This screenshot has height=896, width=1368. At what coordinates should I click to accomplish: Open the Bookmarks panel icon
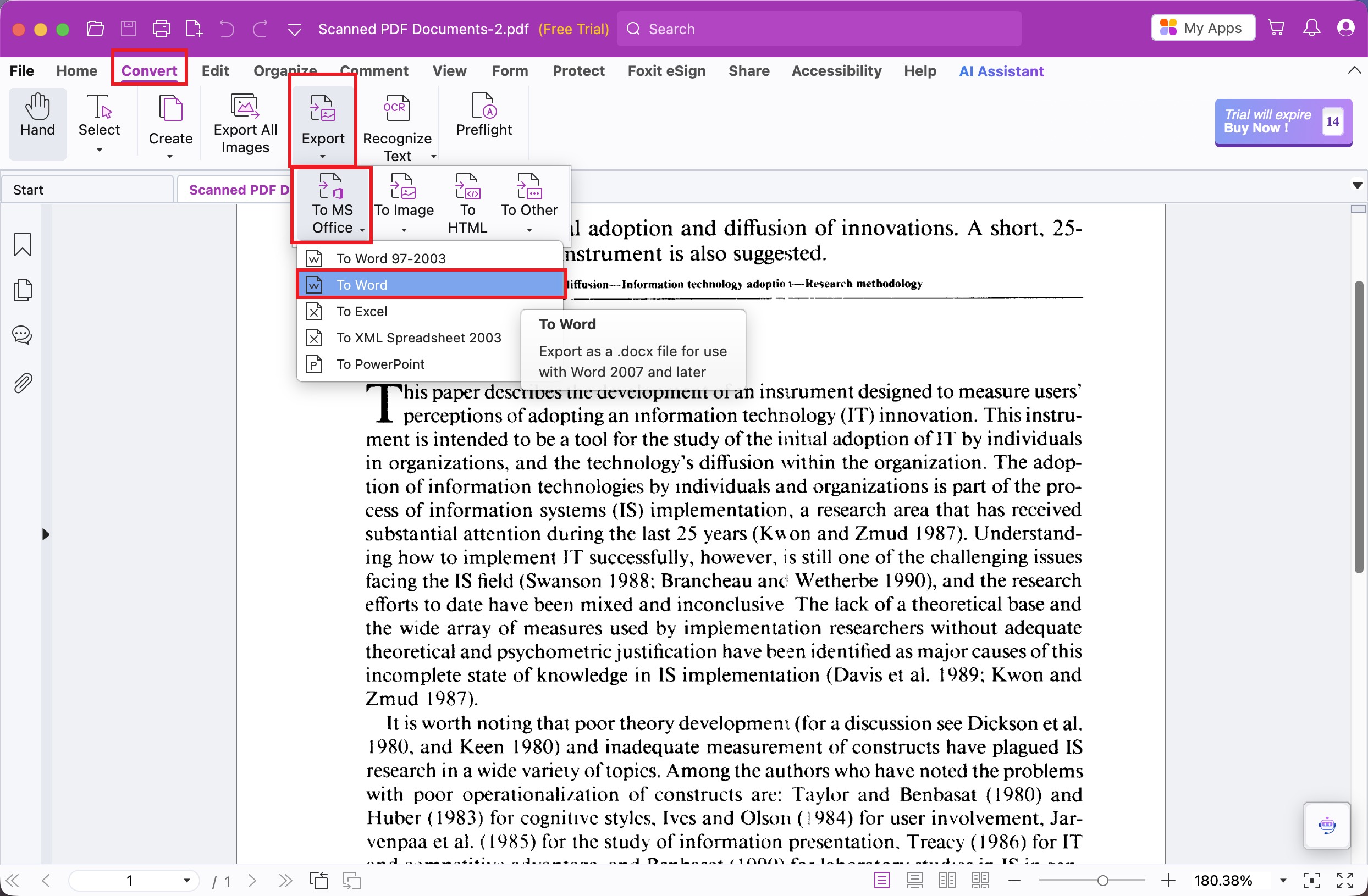pos(23,244)
